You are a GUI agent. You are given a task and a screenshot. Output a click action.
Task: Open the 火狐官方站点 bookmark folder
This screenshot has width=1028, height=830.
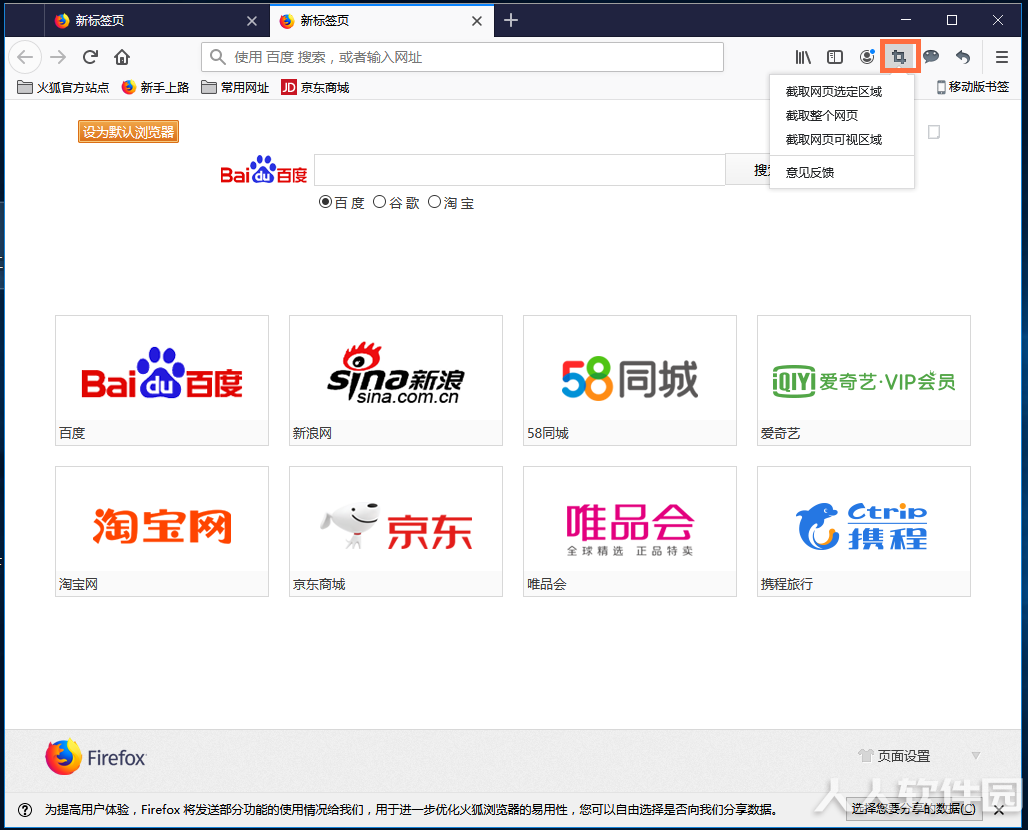(x=63, y=87)
